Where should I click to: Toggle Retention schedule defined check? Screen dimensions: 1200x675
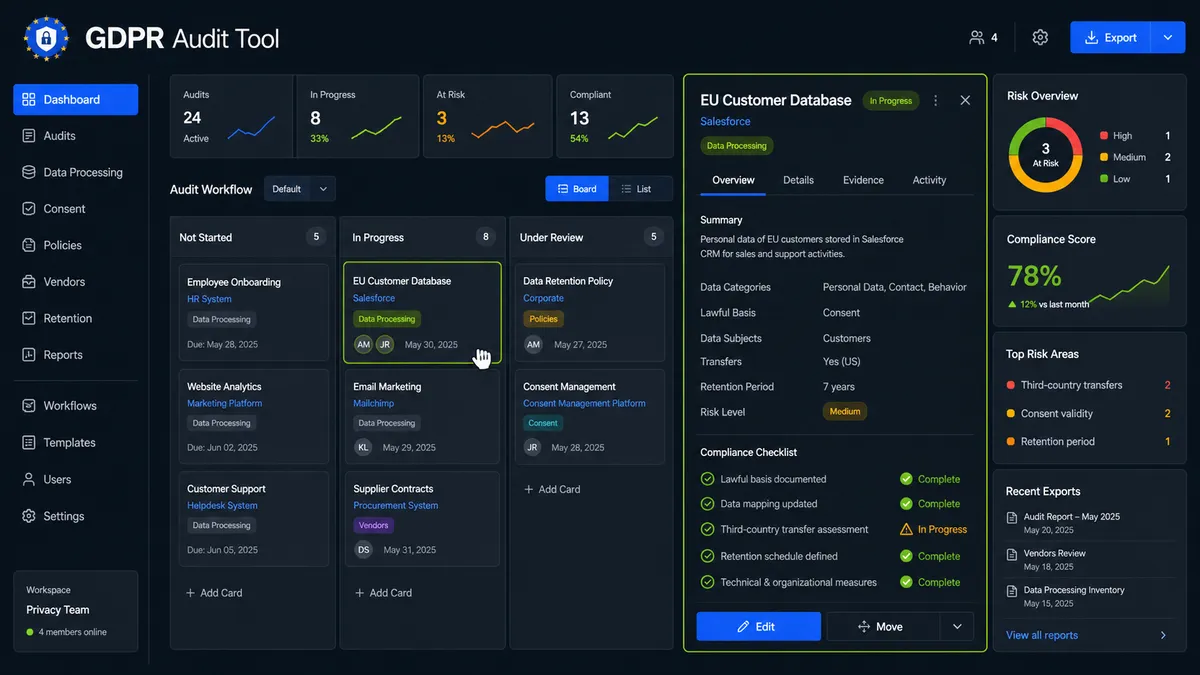click(x=708, y=556)
